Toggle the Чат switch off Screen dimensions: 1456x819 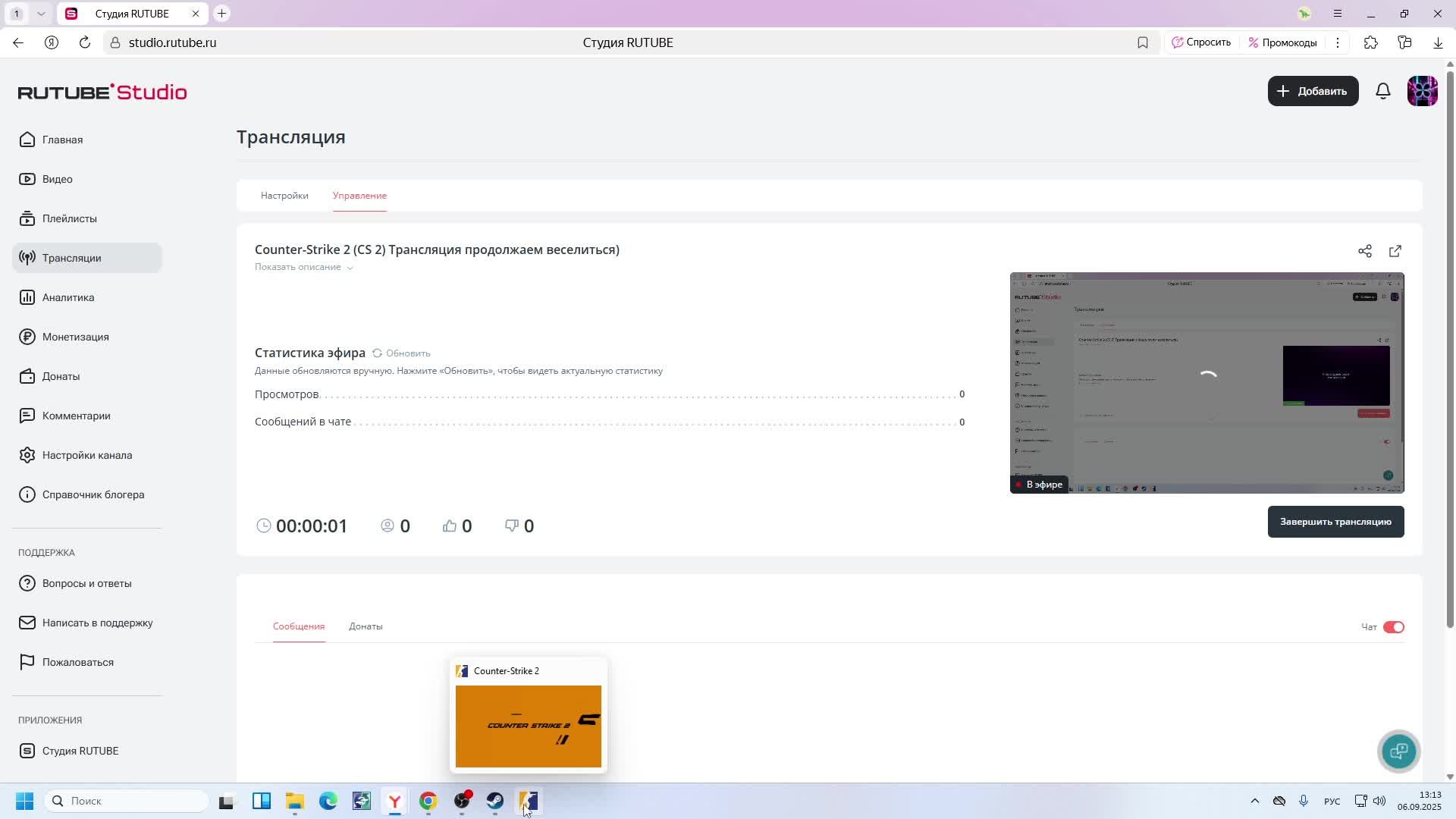pyautogui.click(x=1393, y=627)
